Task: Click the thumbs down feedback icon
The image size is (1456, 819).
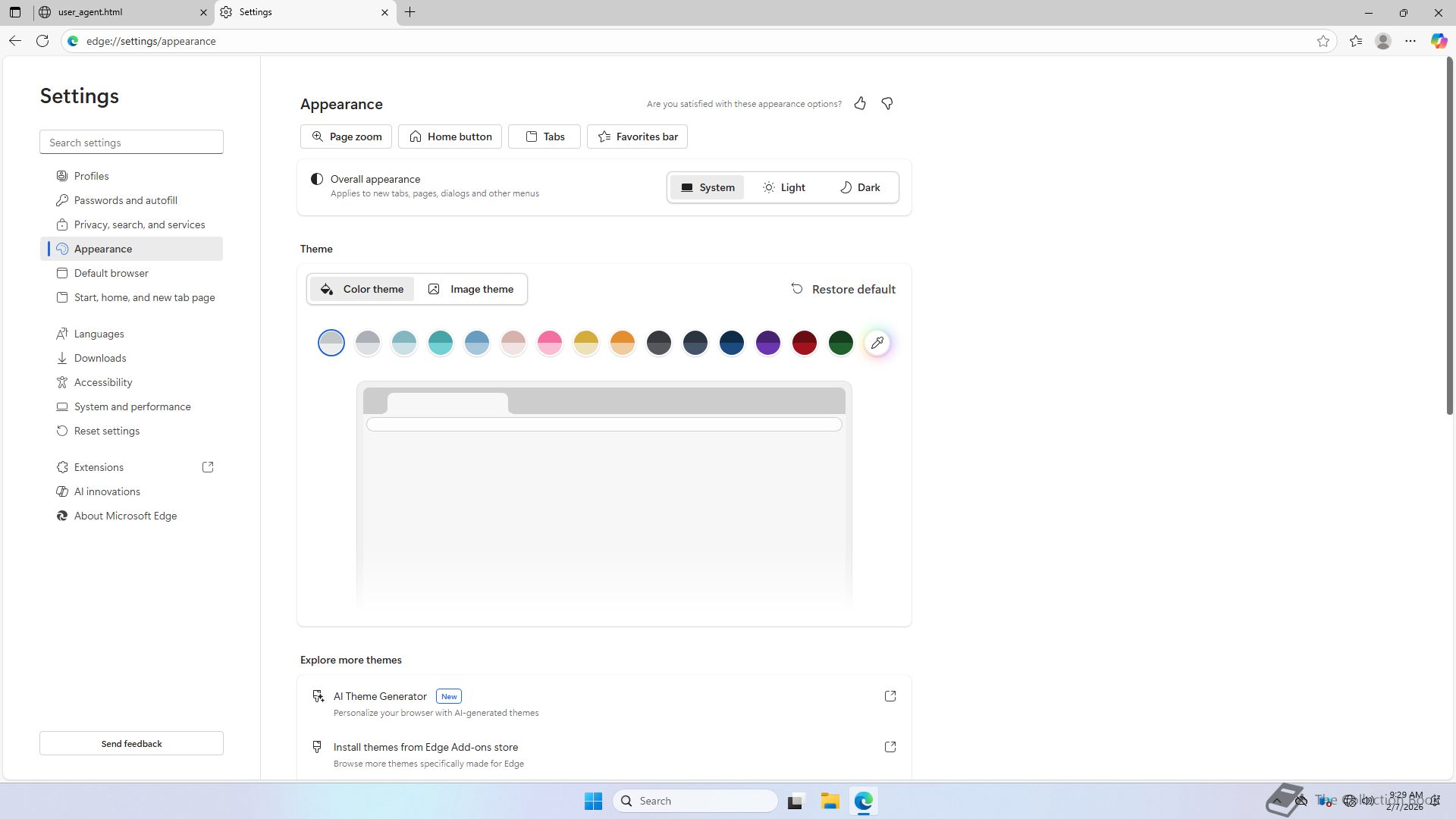Action: 886,104
